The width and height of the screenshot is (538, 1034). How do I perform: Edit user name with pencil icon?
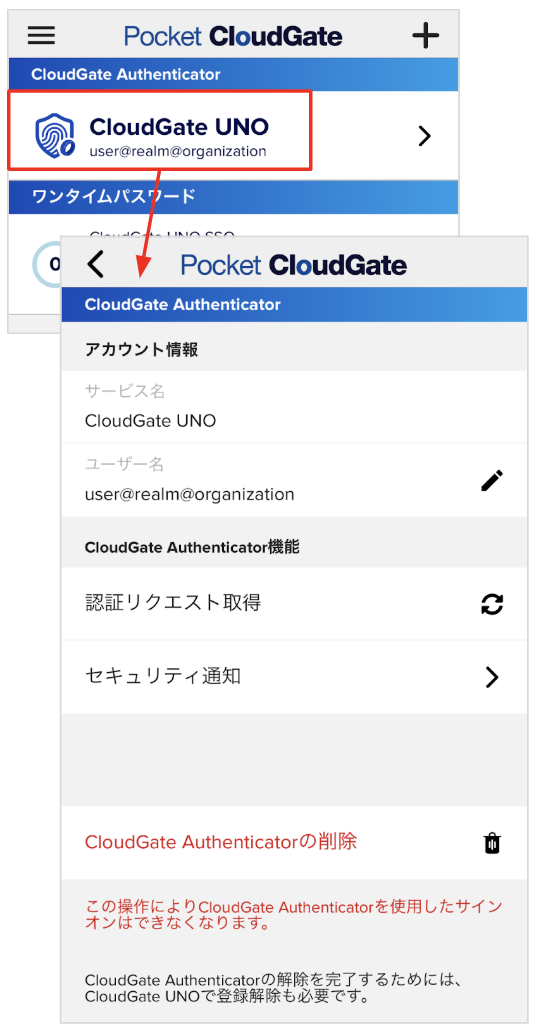coord(492,481)
